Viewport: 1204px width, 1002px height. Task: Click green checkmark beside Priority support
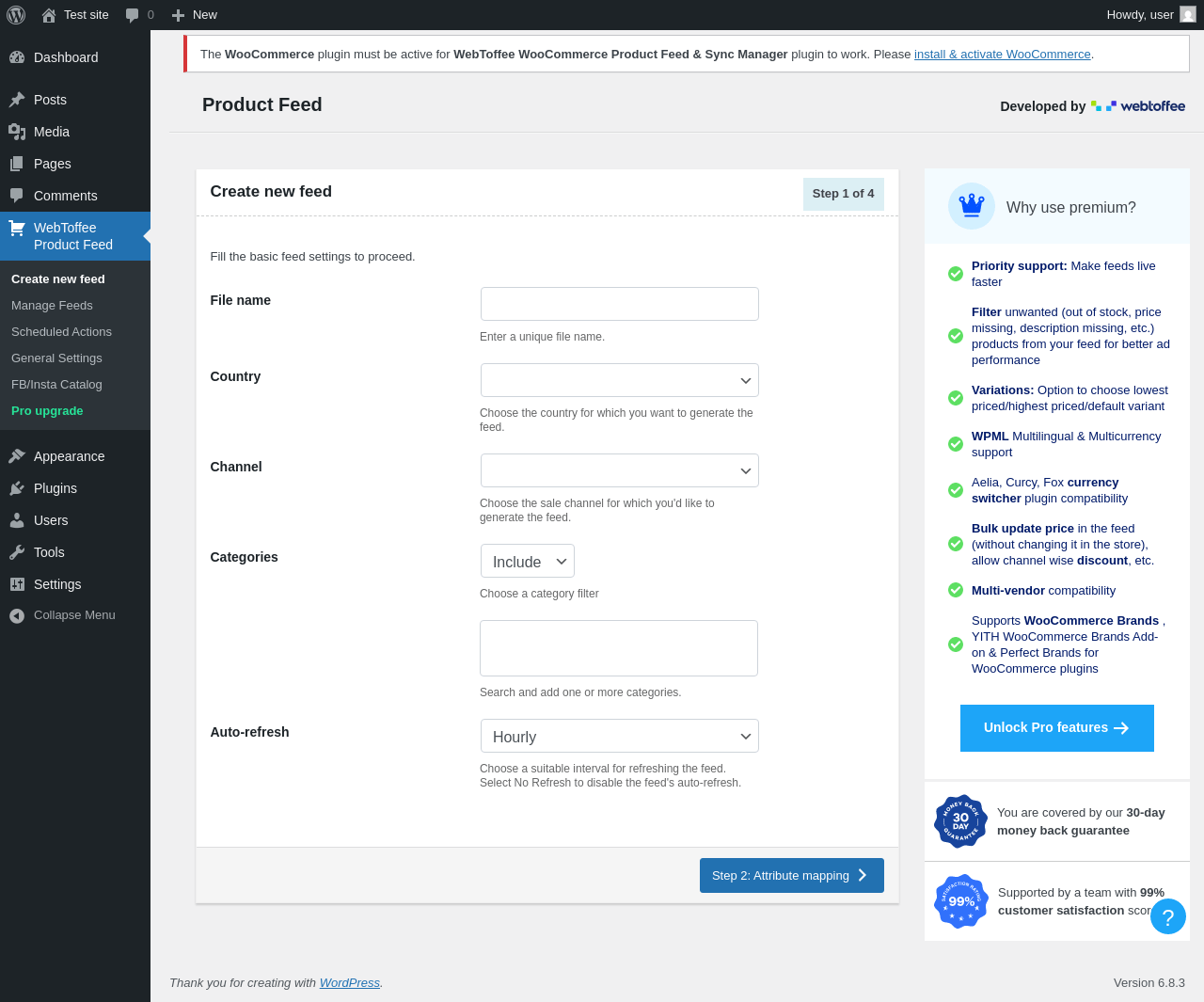coord(956,274)
